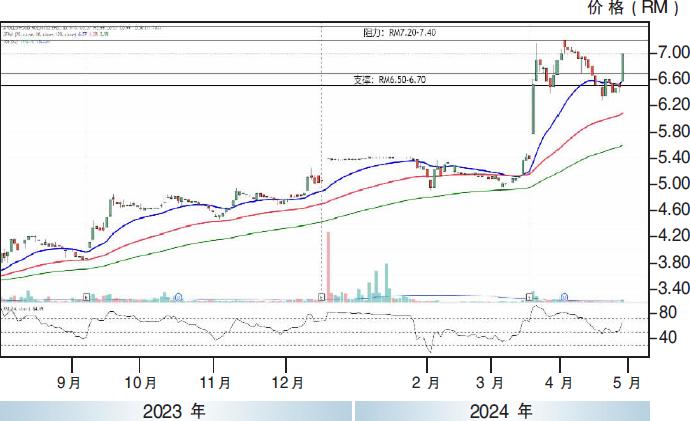
Task: Click the 5.80 price axis label
Action: [x=673, y=132]
